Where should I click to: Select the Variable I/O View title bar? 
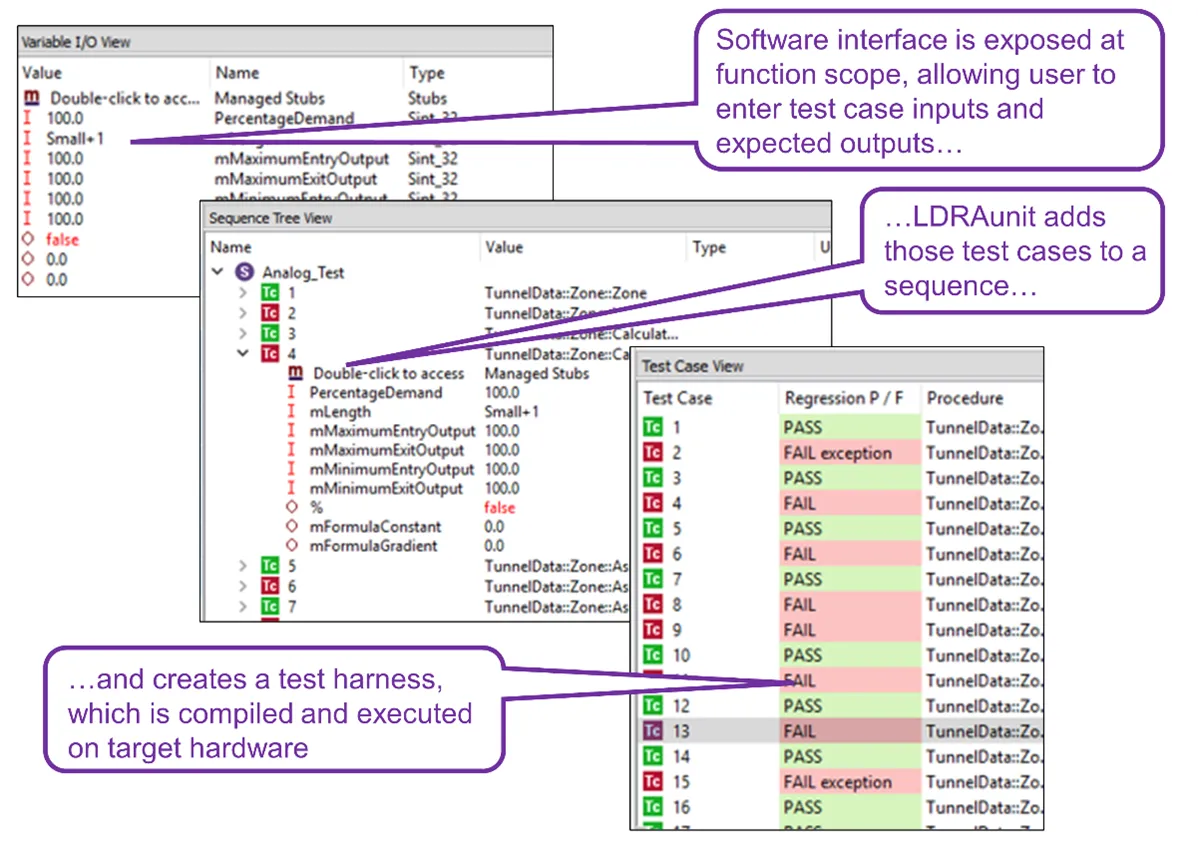[x=285, y=41]
